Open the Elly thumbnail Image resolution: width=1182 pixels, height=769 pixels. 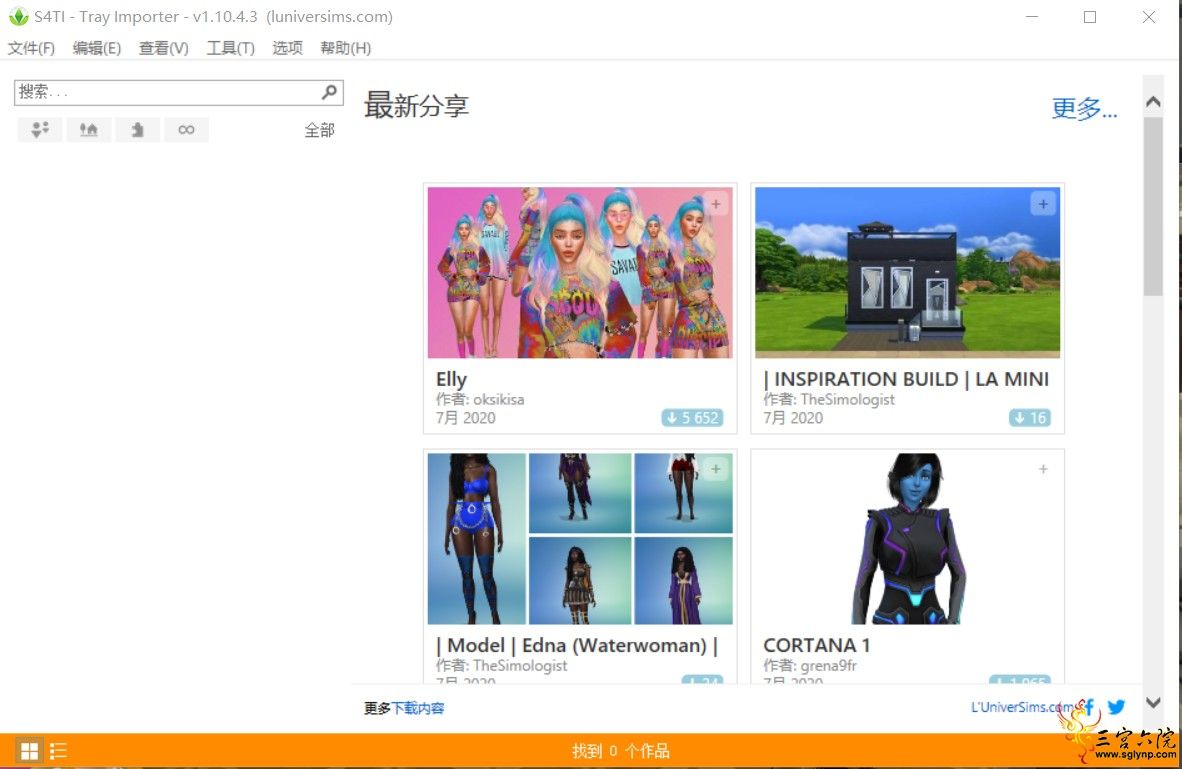click(x=580, y=272)
